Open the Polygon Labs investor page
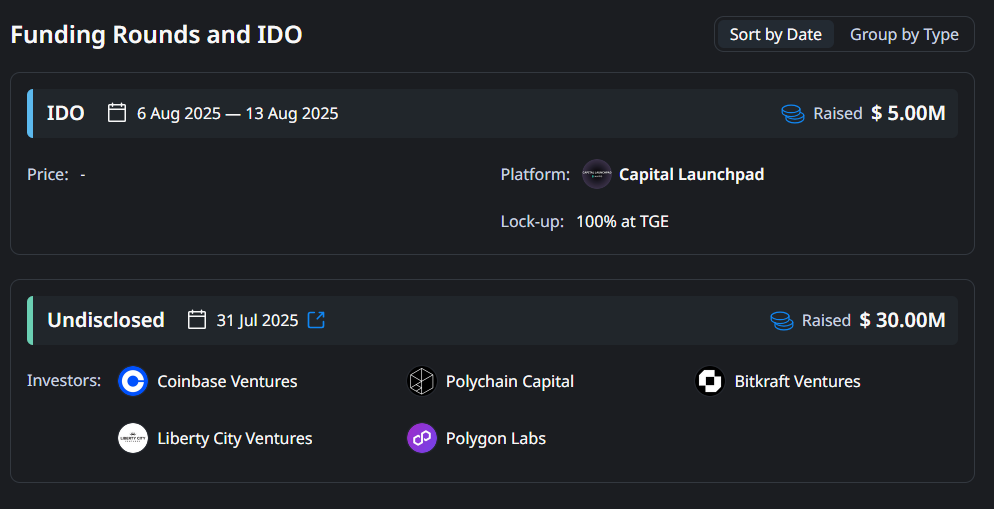Viewport: 994px width, 509px height. click(495, 438)
